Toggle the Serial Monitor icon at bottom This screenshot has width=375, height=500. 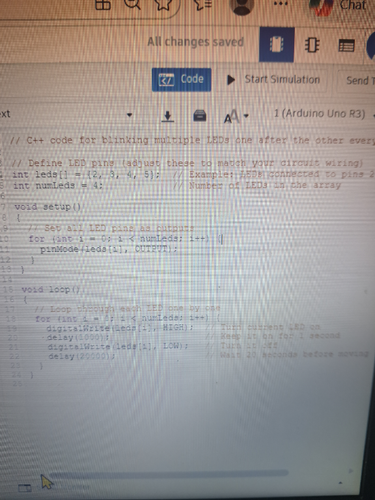[24, 488]
